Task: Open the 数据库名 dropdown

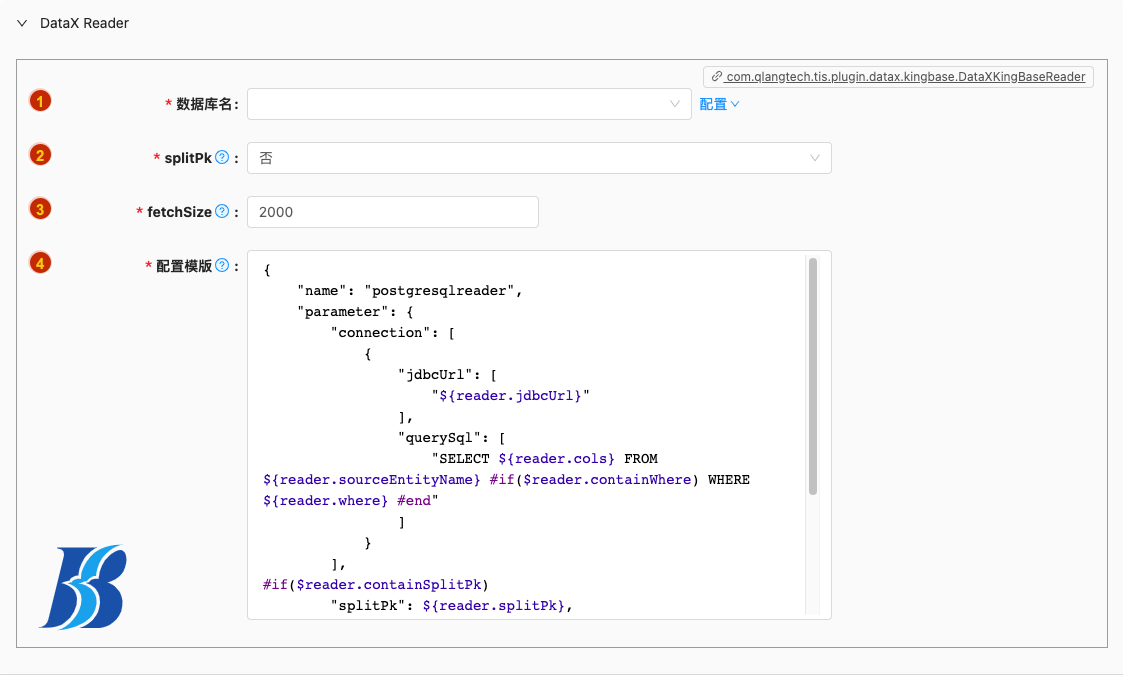Action: (x=469, y=104)
